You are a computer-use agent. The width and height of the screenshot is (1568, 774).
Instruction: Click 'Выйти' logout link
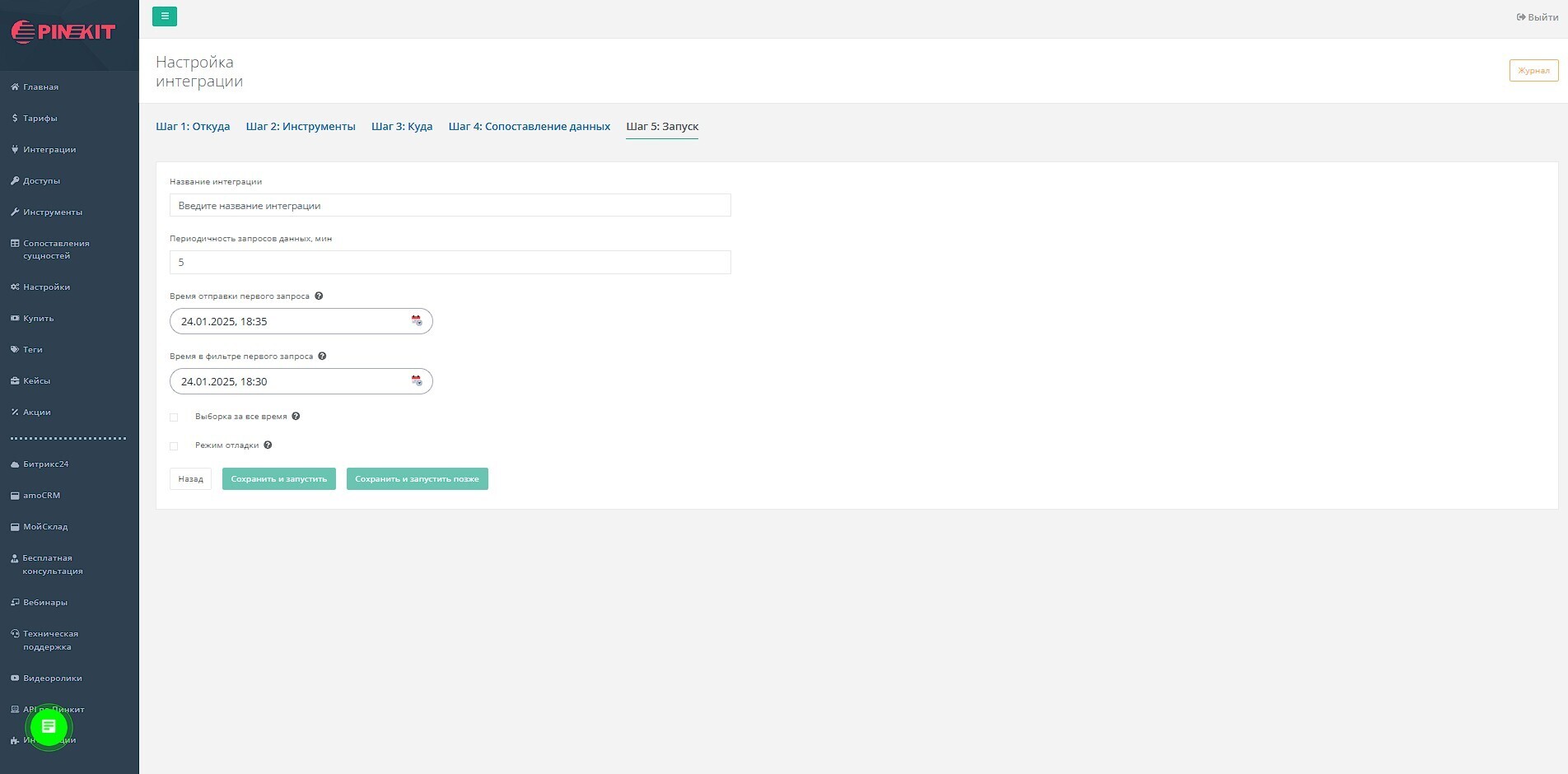tap(1538, 17)
